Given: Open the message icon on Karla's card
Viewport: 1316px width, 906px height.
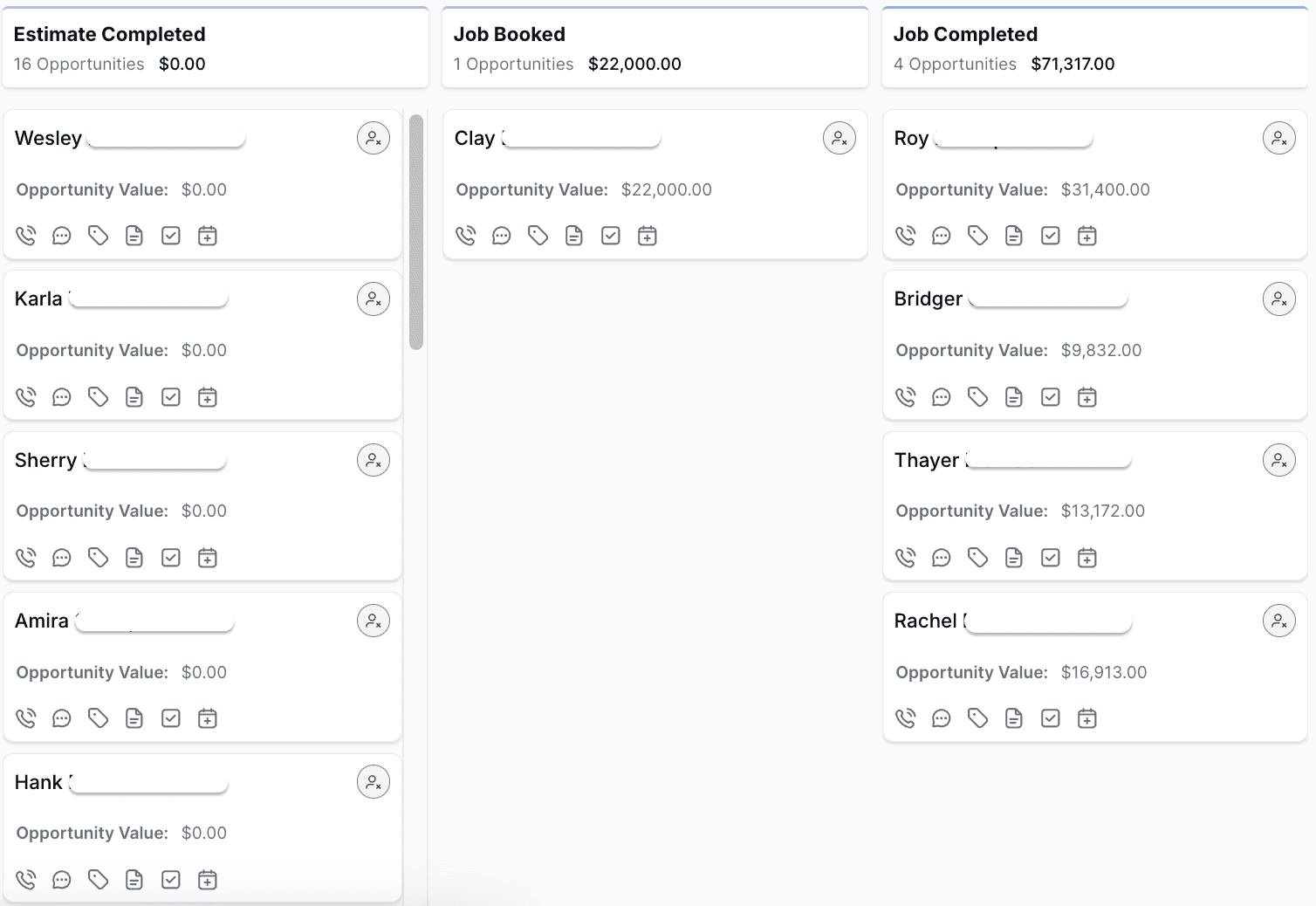Looking at the screenshot, I should tap(61, 397).
